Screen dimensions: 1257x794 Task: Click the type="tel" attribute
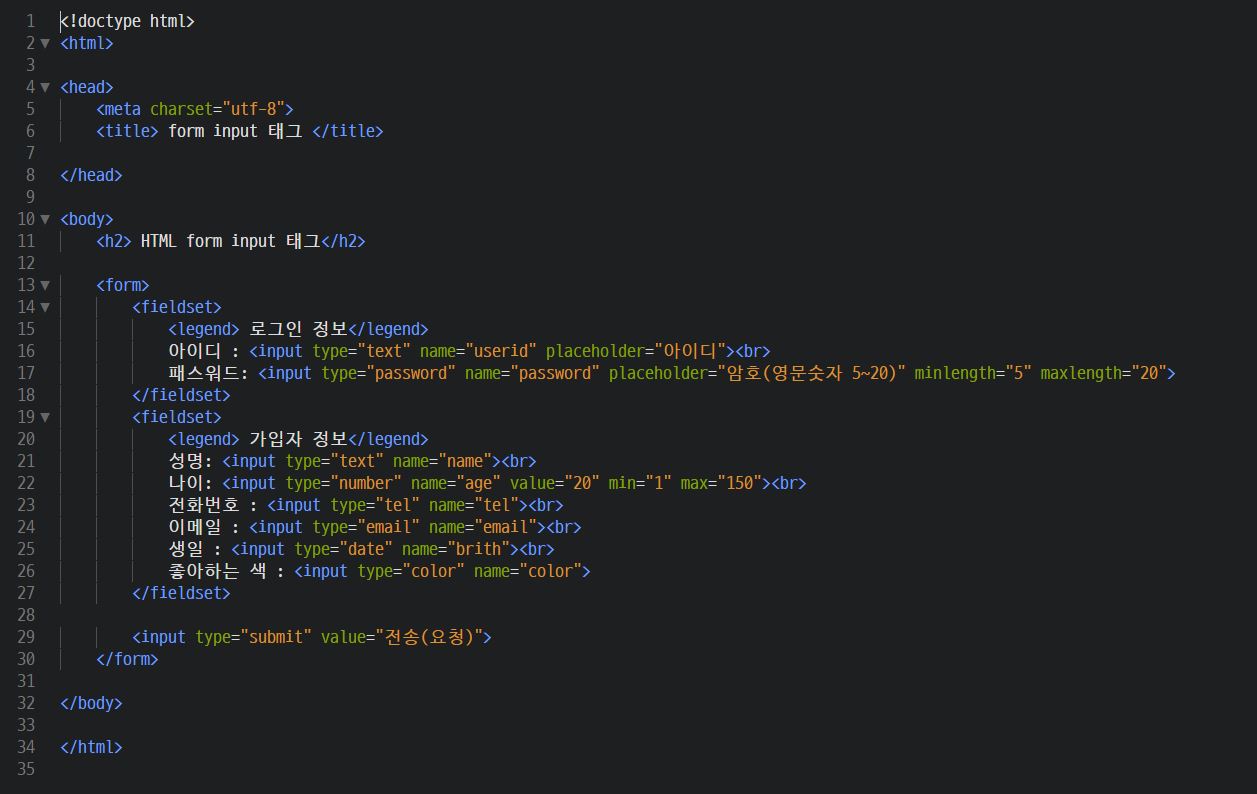point(375,505)
